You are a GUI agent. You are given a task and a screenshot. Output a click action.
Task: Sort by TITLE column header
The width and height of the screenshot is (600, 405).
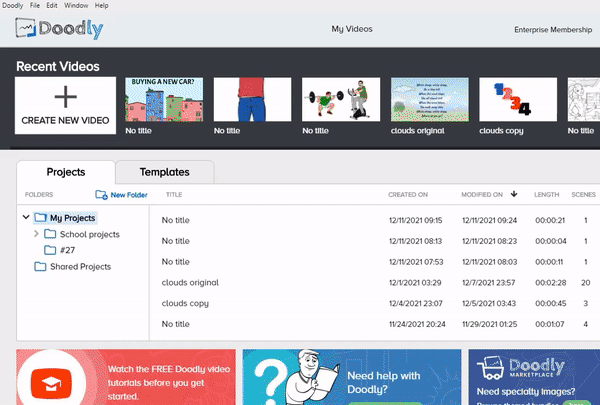click(174, 194)
